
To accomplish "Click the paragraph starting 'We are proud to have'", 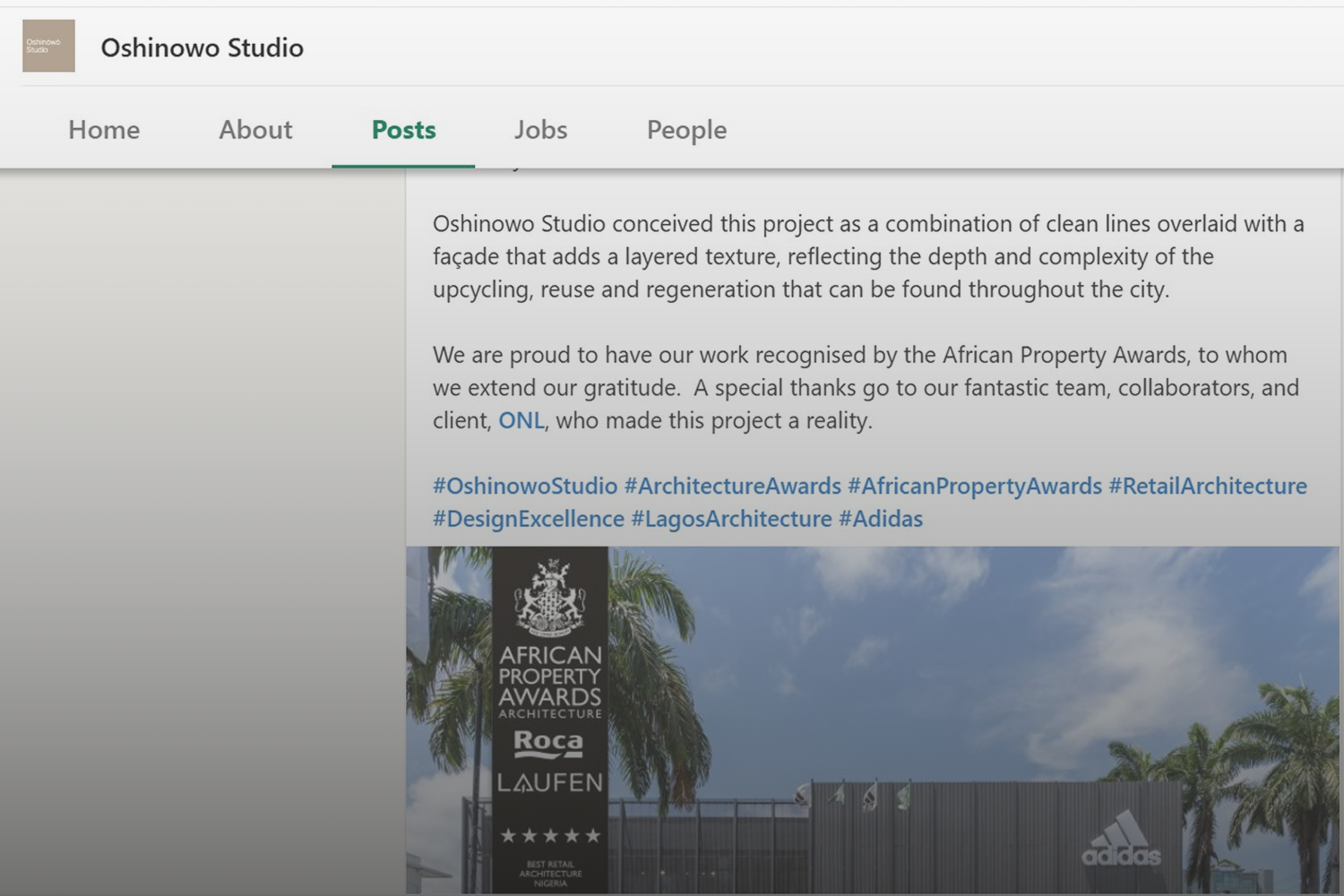I will click(866, 388).
